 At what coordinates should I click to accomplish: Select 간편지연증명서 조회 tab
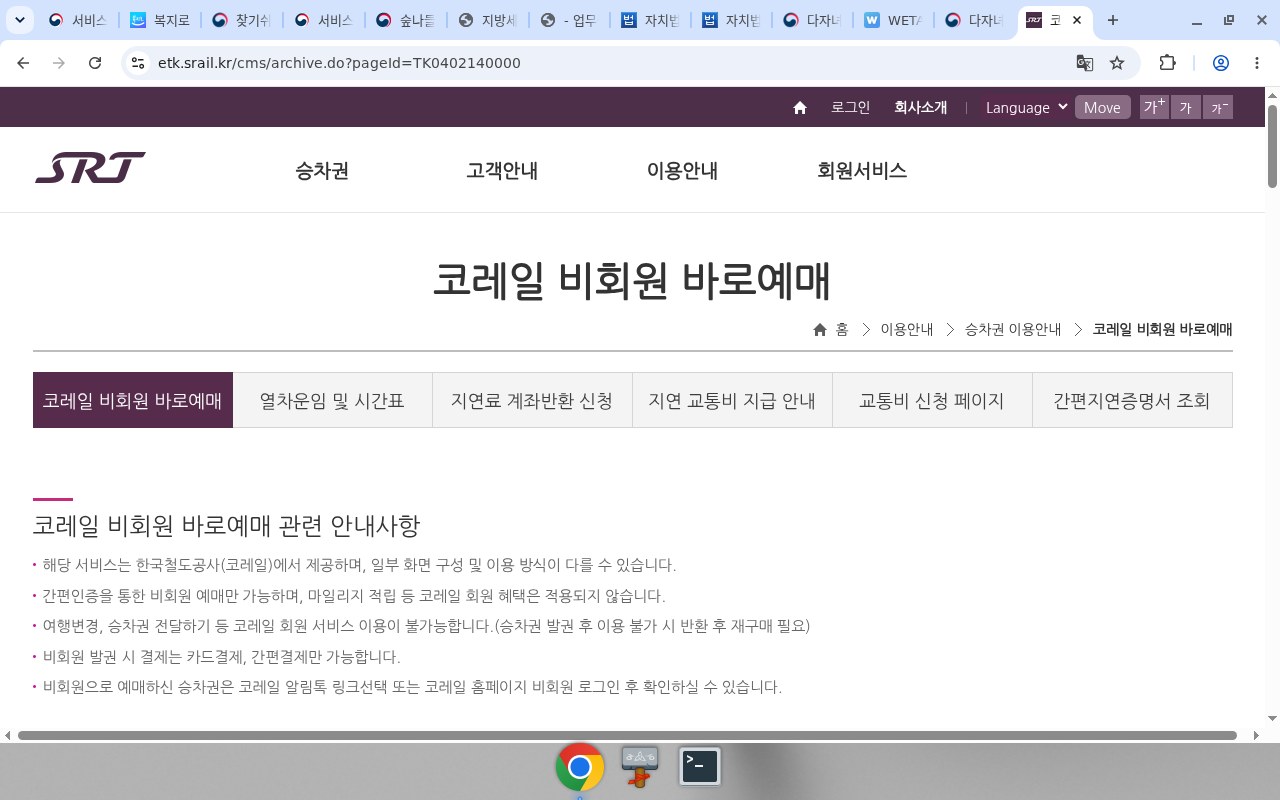(x=1132, y=400)
